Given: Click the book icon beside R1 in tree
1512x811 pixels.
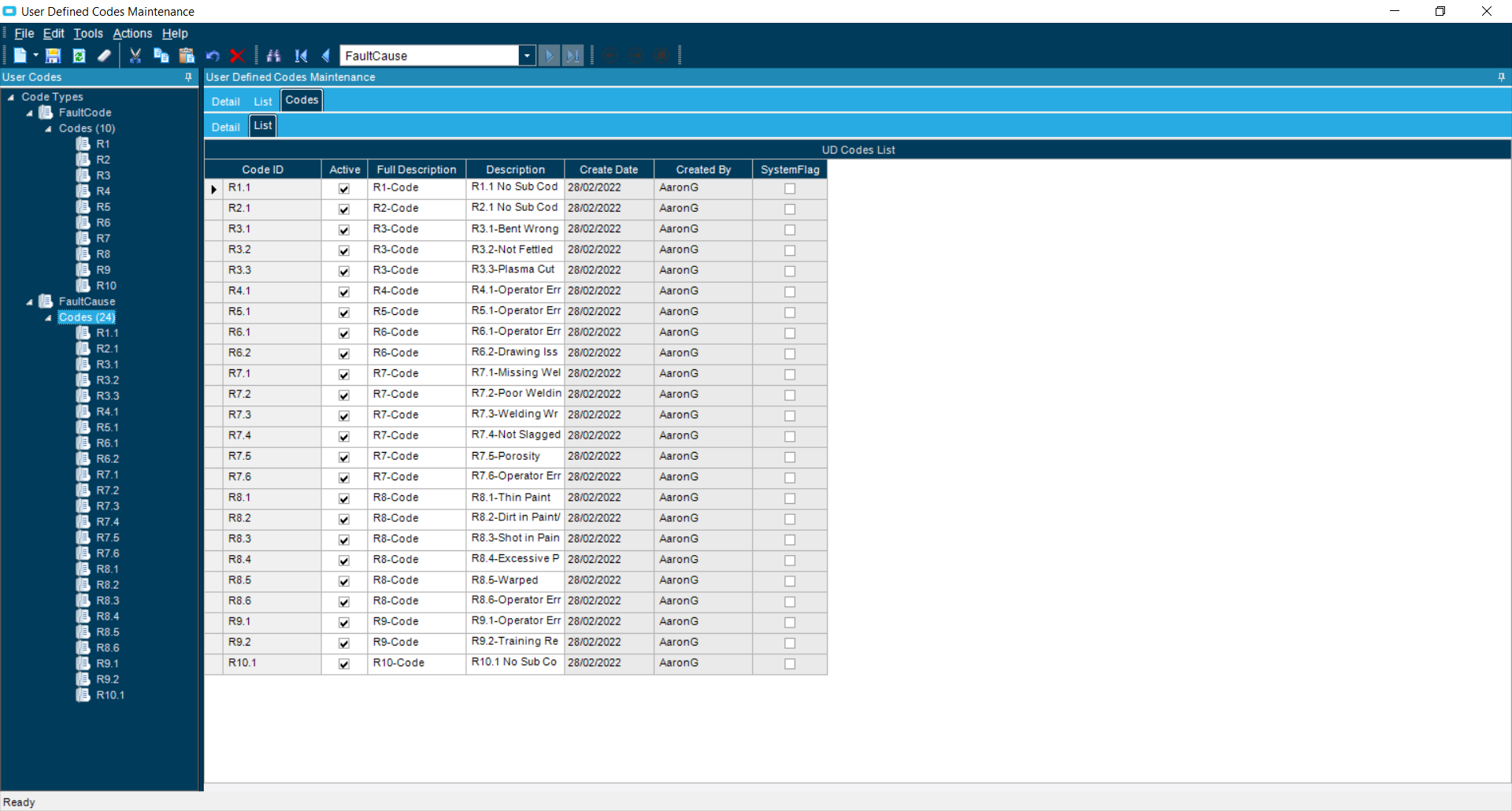Looking at the screenshot, I should click(83, 144).
